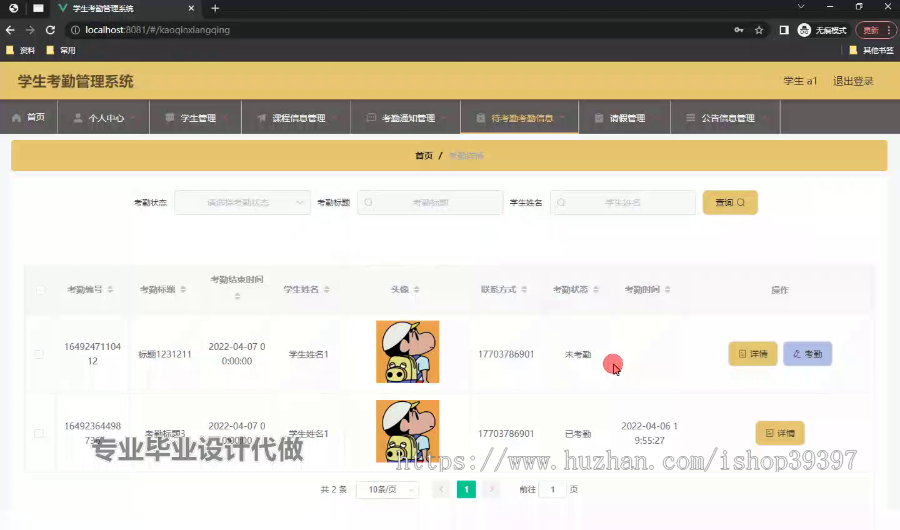Viewport: 900px width, 530px height.
Task: Bookmark this page with star icon
Action: (759, 30)
